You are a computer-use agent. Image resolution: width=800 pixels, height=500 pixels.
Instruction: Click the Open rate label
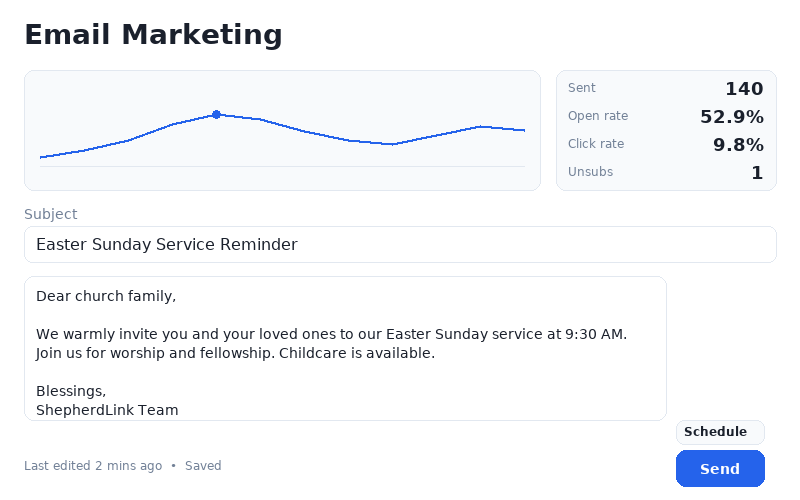(x=598, y=116)
